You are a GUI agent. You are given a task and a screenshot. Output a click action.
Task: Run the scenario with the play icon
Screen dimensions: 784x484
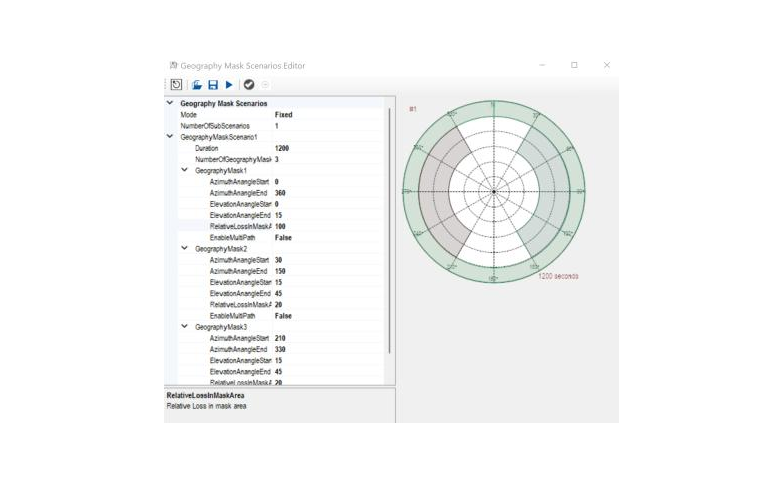[229, 86]
